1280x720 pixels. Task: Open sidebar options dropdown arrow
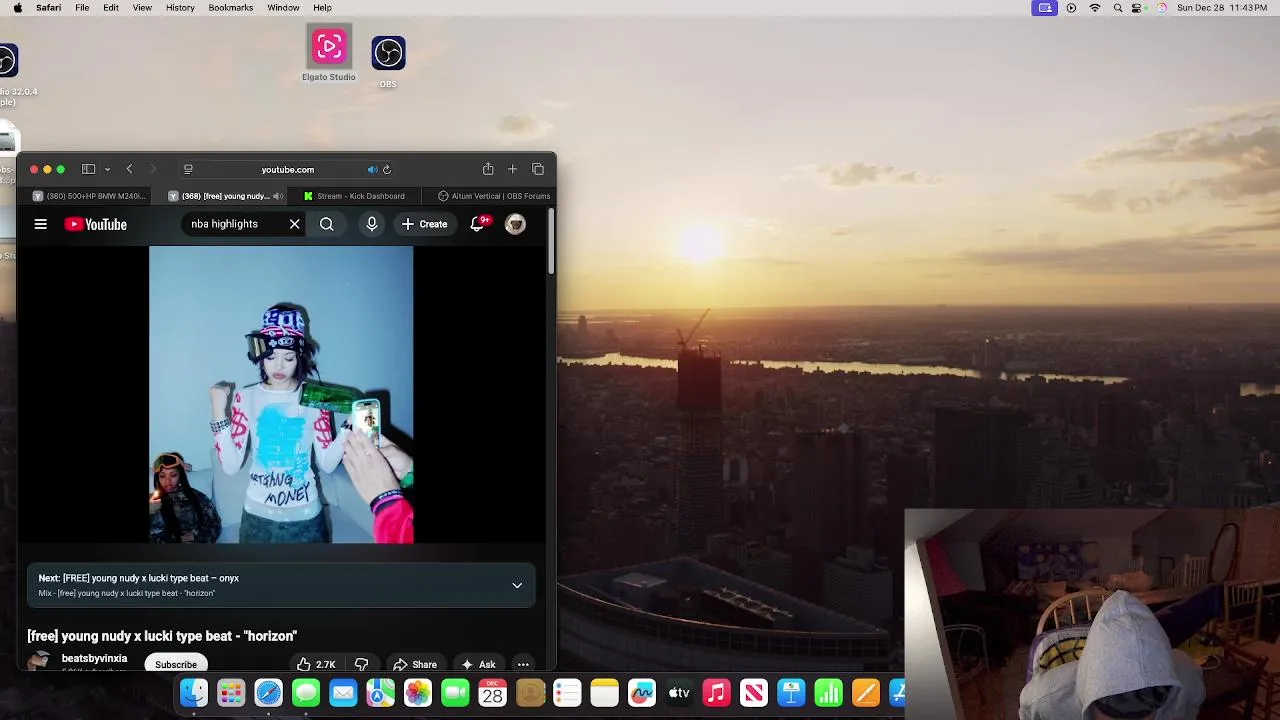[106, 169]
